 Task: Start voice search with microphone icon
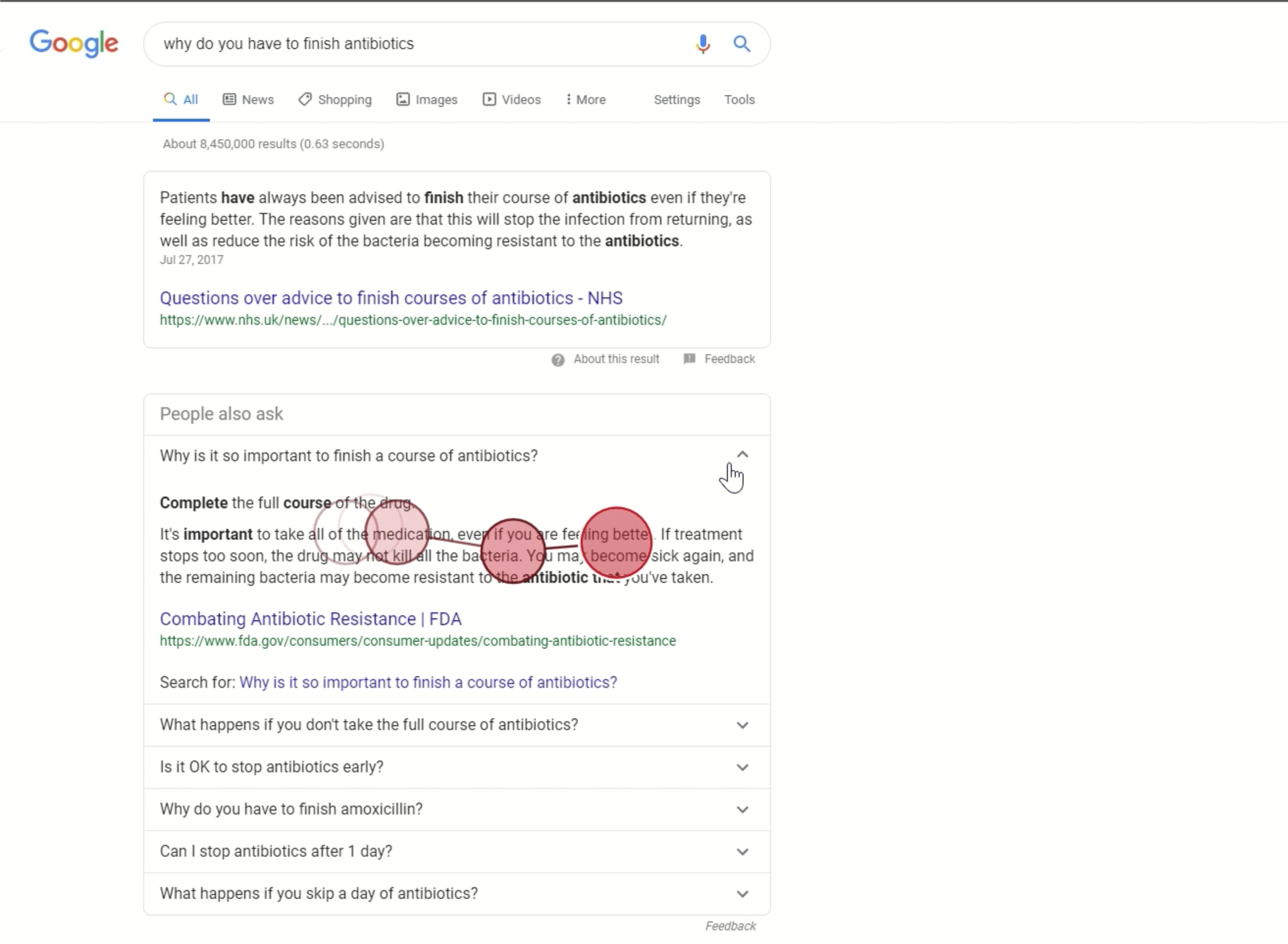(x=702, y=44)
